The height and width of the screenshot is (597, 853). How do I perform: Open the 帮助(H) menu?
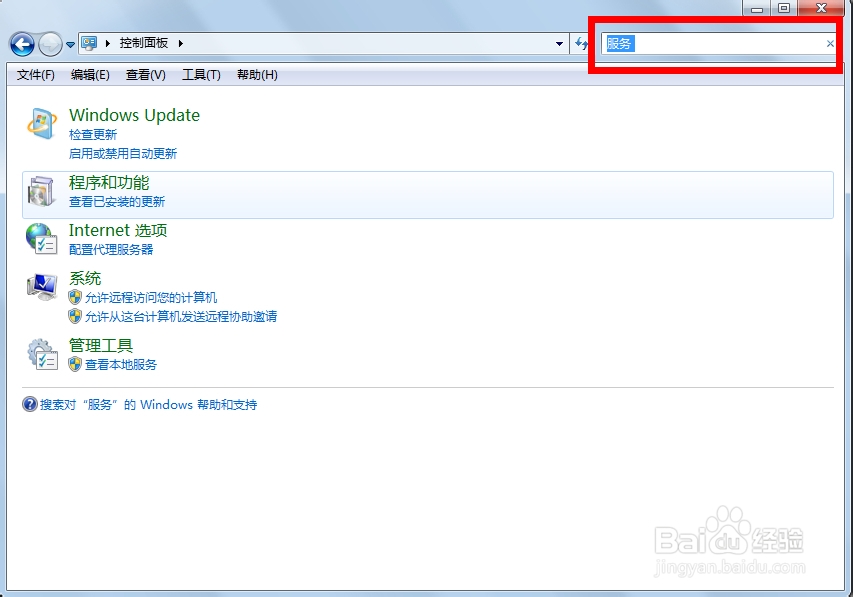pos(257,75)
